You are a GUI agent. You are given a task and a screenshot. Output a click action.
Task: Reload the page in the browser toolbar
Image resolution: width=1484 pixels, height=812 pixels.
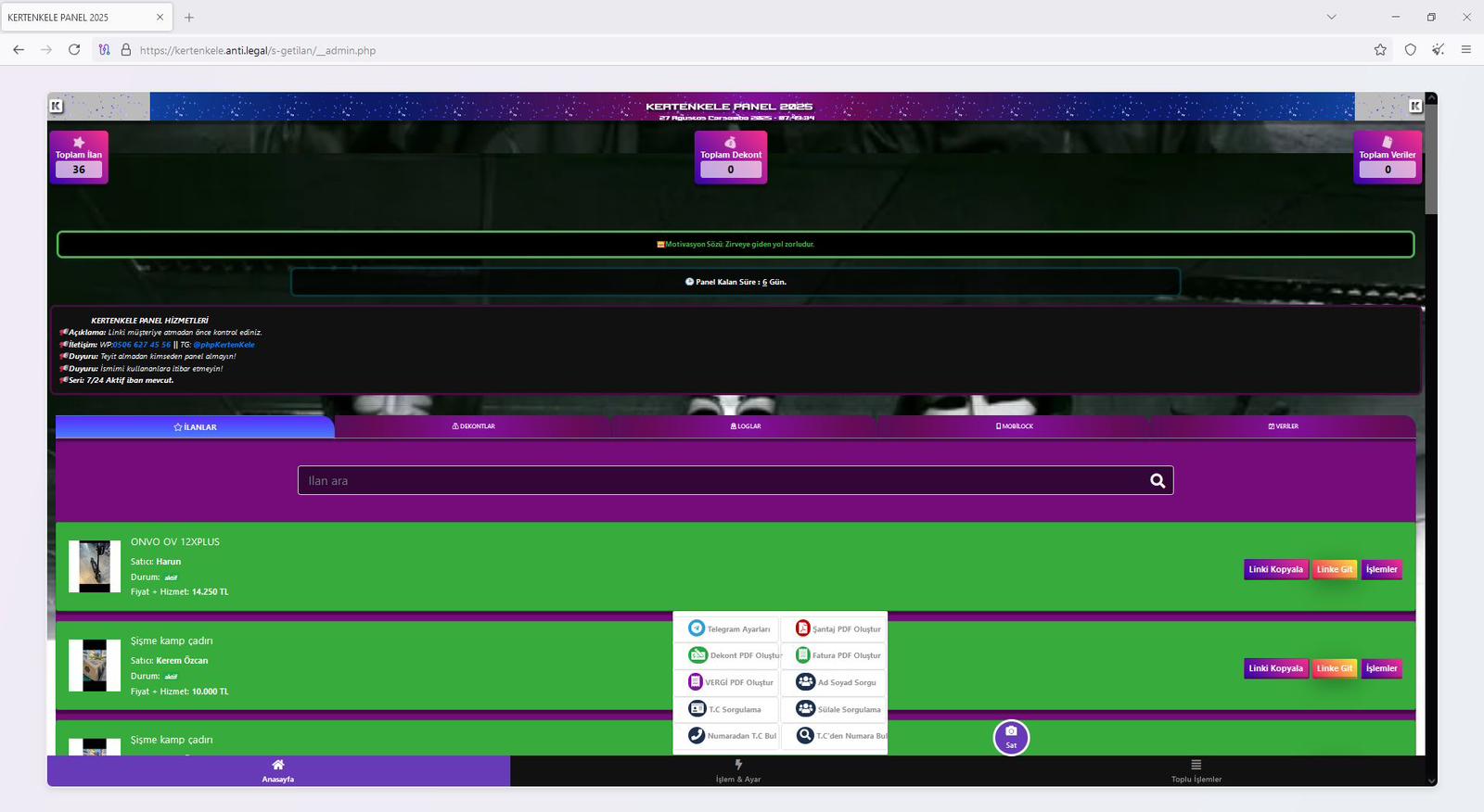tap(74, 50)
